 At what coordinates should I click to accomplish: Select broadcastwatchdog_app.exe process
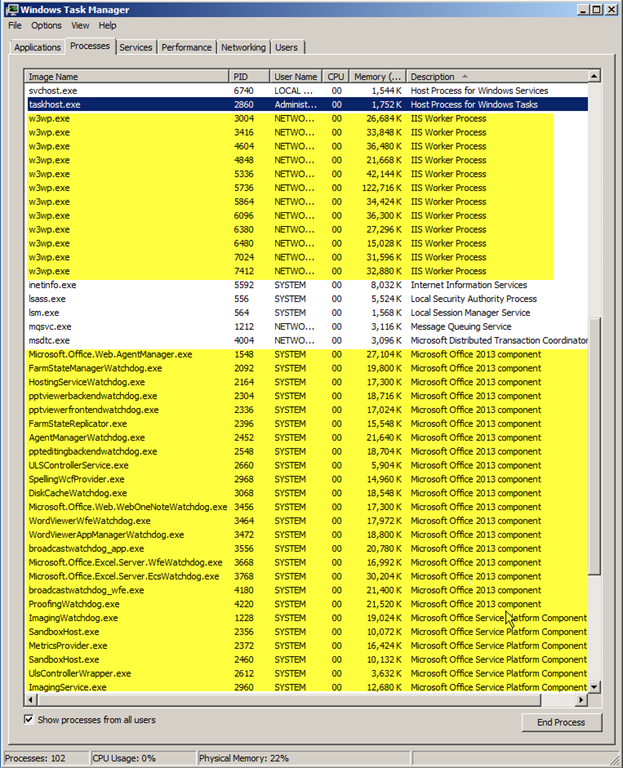(x=307, y=549)
